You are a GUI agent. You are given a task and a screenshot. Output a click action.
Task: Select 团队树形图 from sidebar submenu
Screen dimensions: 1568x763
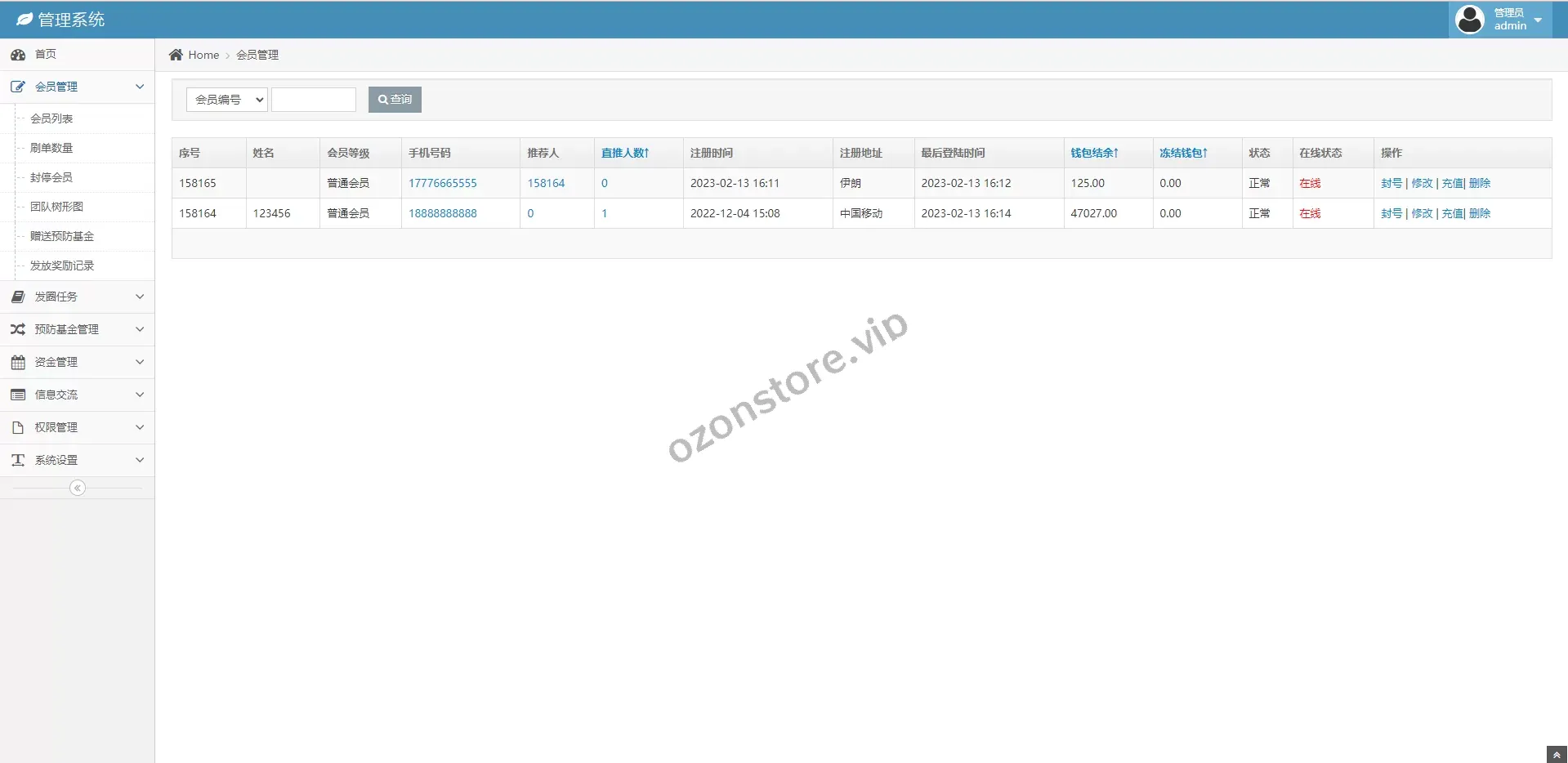coord(56,207)
